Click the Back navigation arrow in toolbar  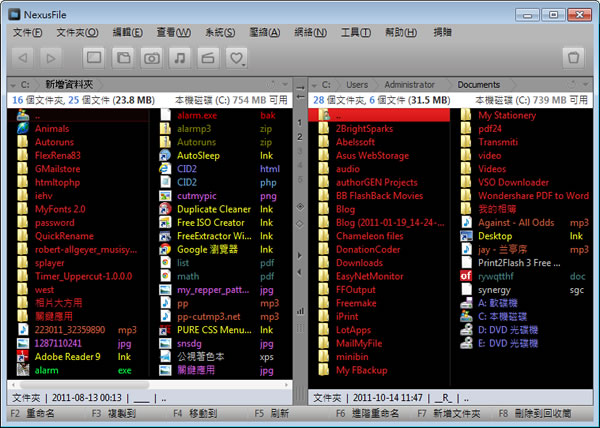click(x=23, y=59)
